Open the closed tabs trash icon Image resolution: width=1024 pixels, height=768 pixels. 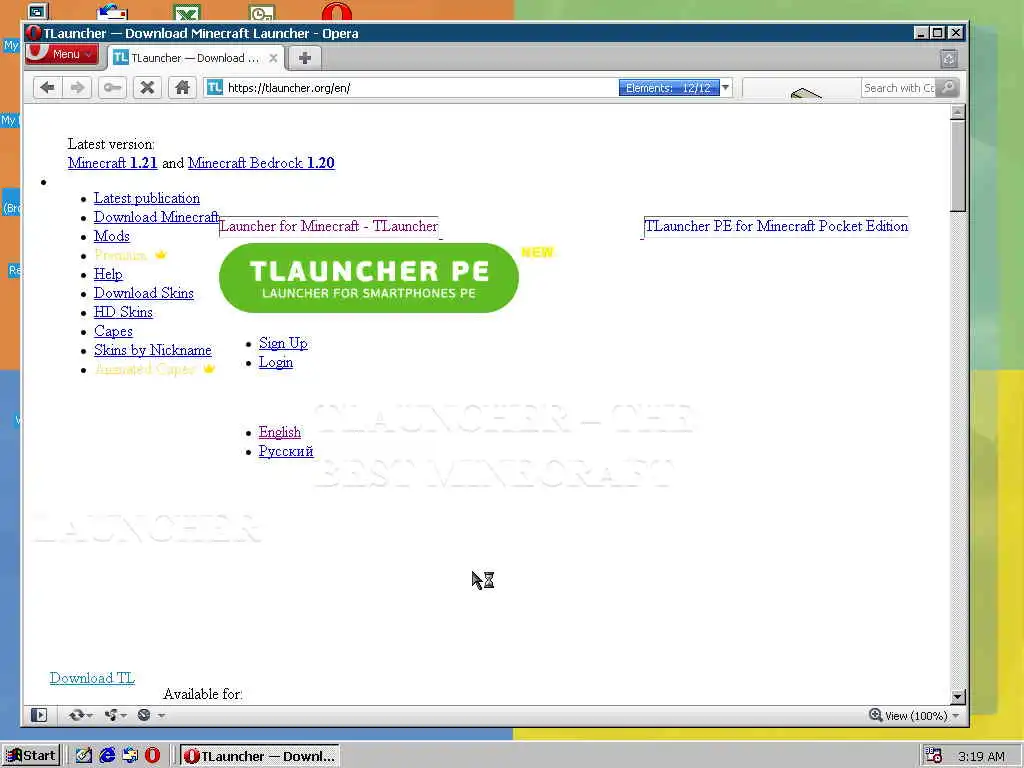tap(949, 59)
